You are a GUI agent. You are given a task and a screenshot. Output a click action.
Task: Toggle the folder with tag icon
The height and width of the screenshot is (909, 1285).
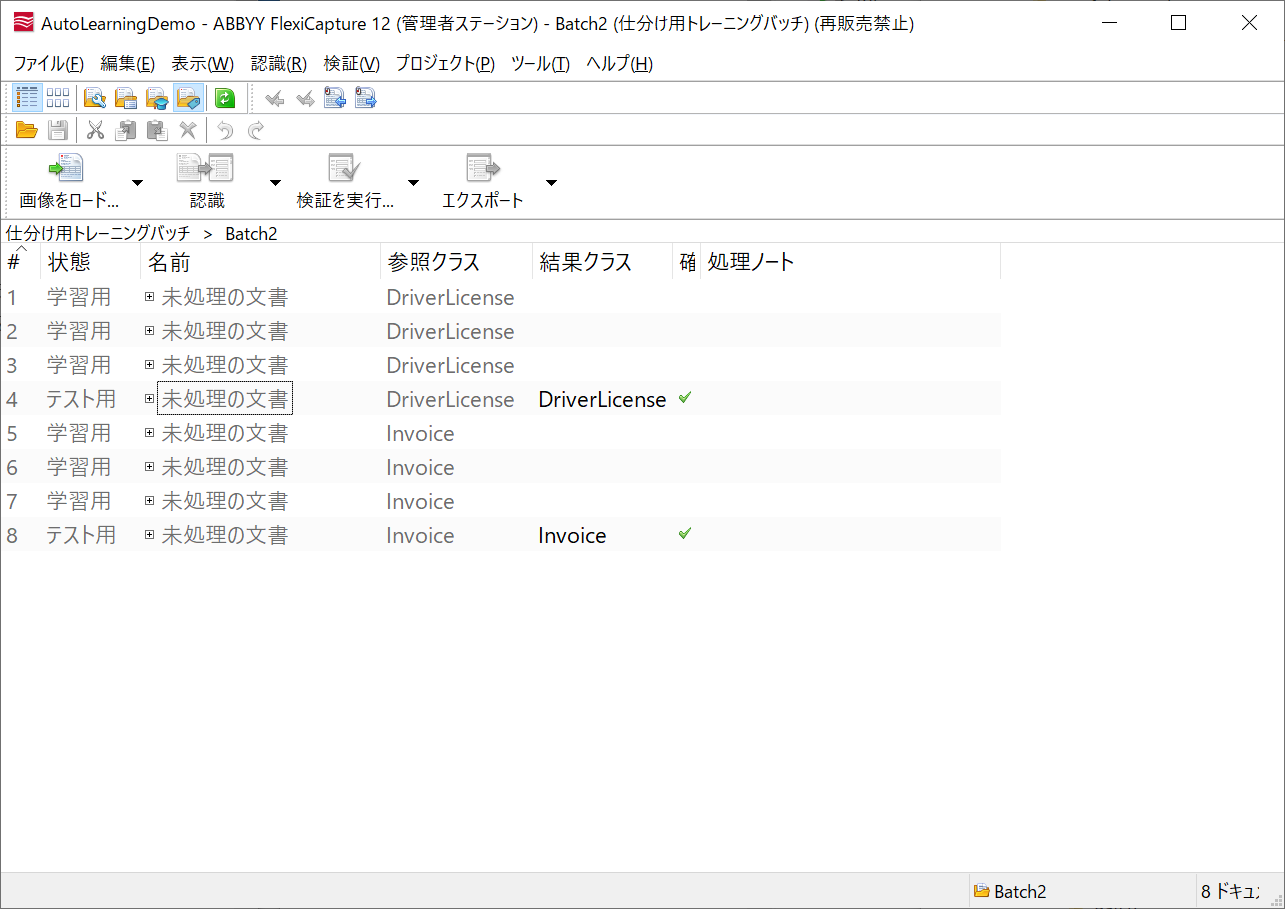click(x=188, y=97)
